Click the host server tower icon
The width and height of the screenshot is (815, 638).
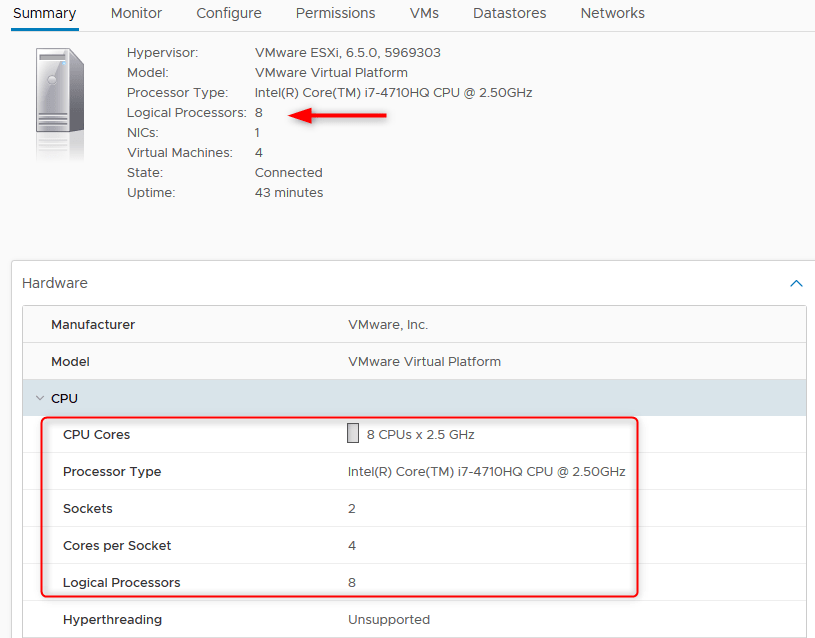[x=60, y=90]
